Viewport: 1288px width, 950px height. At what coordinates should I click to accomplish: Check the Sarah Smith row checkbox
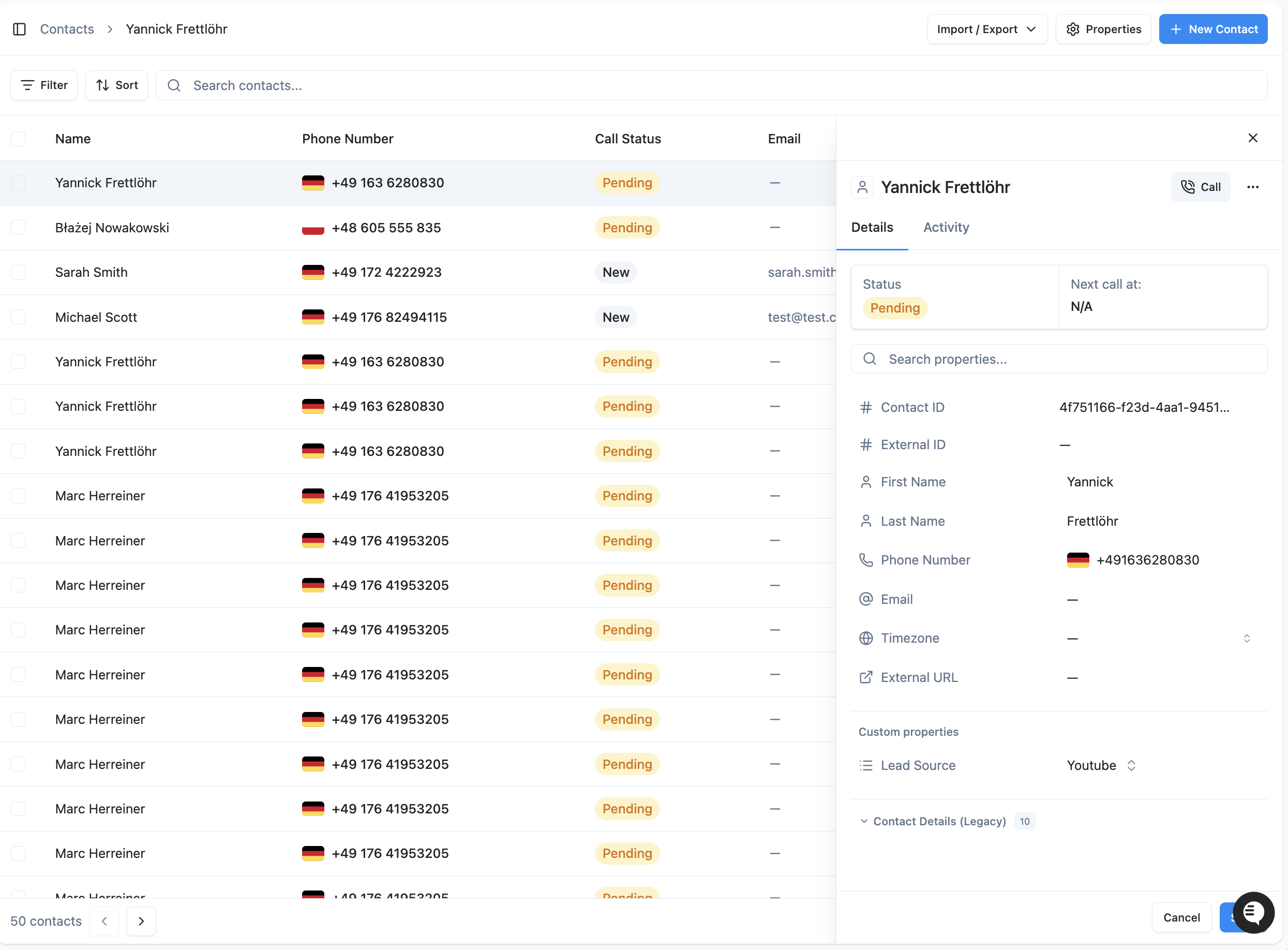[19, 272]
